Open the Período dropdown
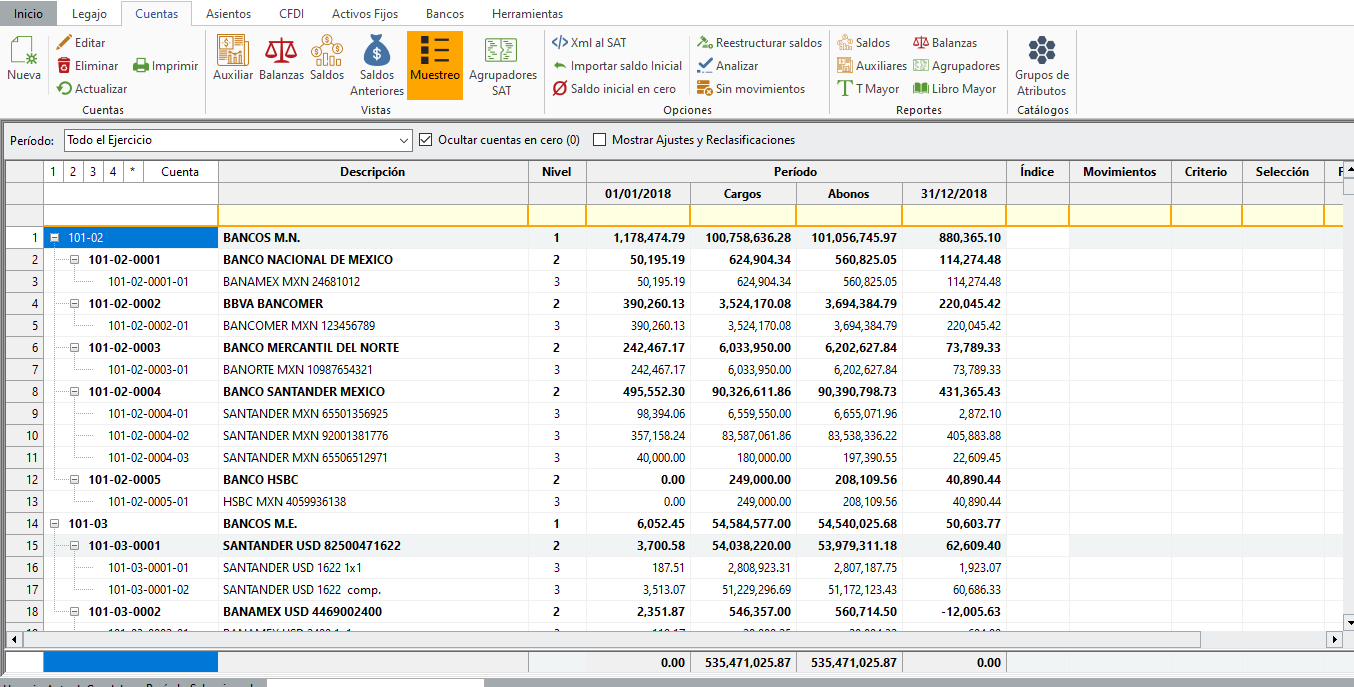The image size is (1354, 687). [x=403, y=141]
